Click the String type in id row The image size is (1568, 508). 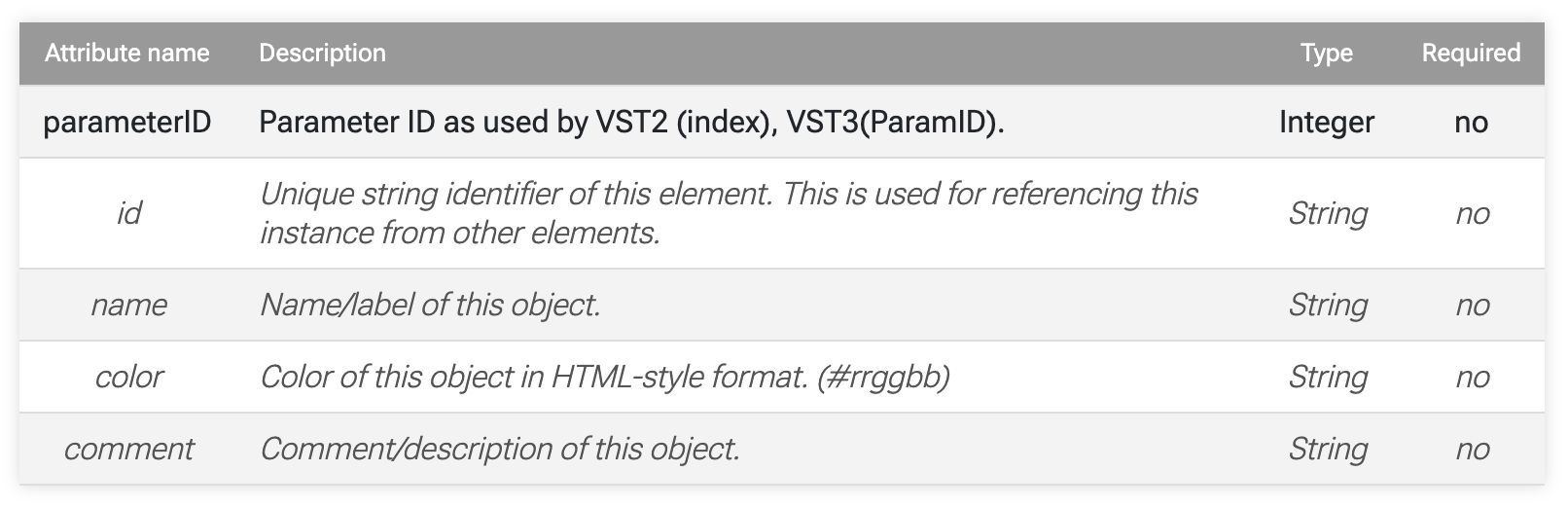(1327, 213)
